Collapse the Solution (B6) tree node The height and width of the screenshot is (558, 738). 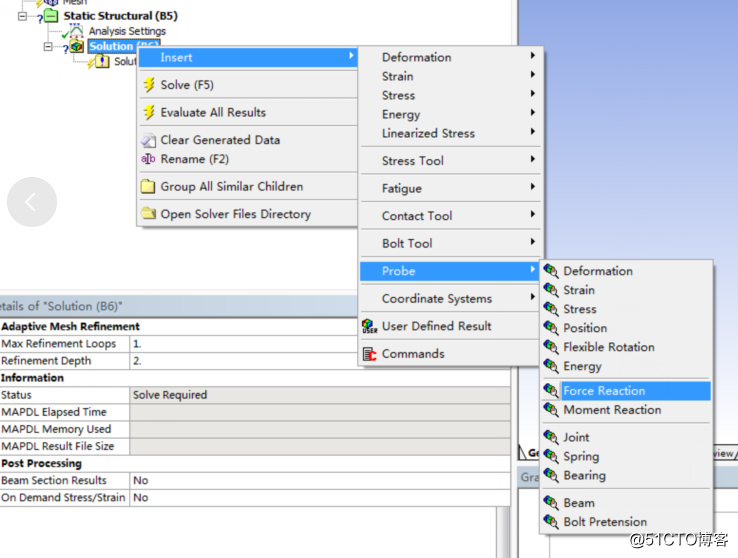point(48,47)
